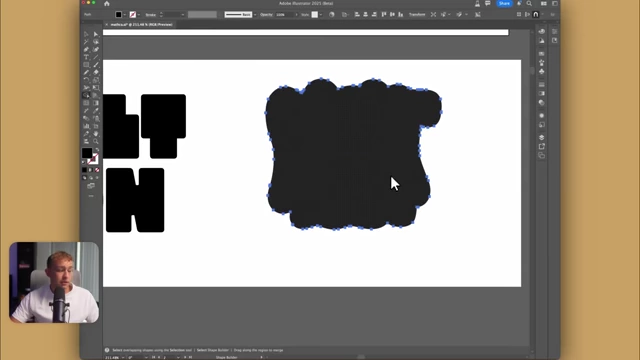Click the Stroke label link
Screen dimensions: 640x360
(151, 15)
